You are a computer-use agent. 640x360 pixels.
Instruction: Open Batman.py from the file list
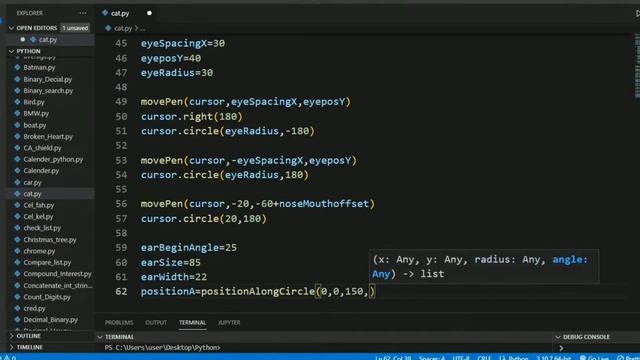point(39,67)
